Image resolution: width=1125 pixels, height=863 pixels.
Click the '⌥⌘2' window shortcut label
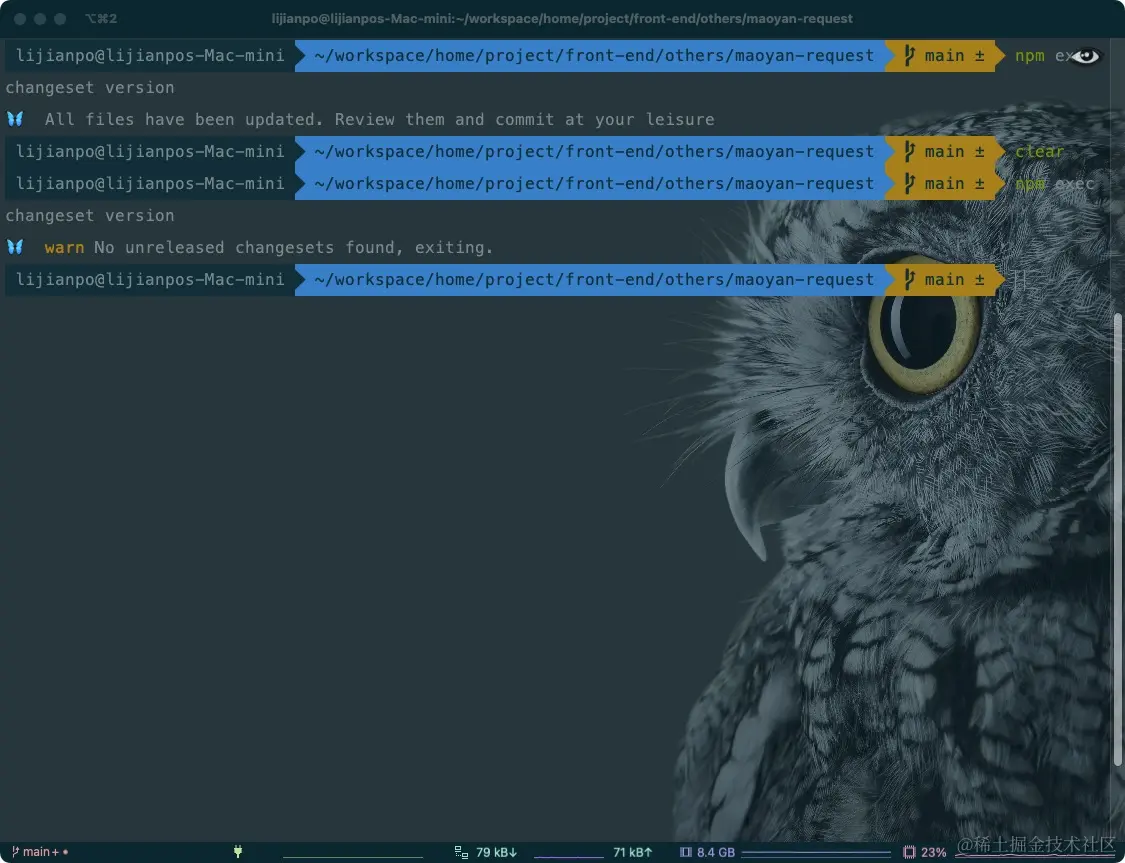(x=101, y=19)
